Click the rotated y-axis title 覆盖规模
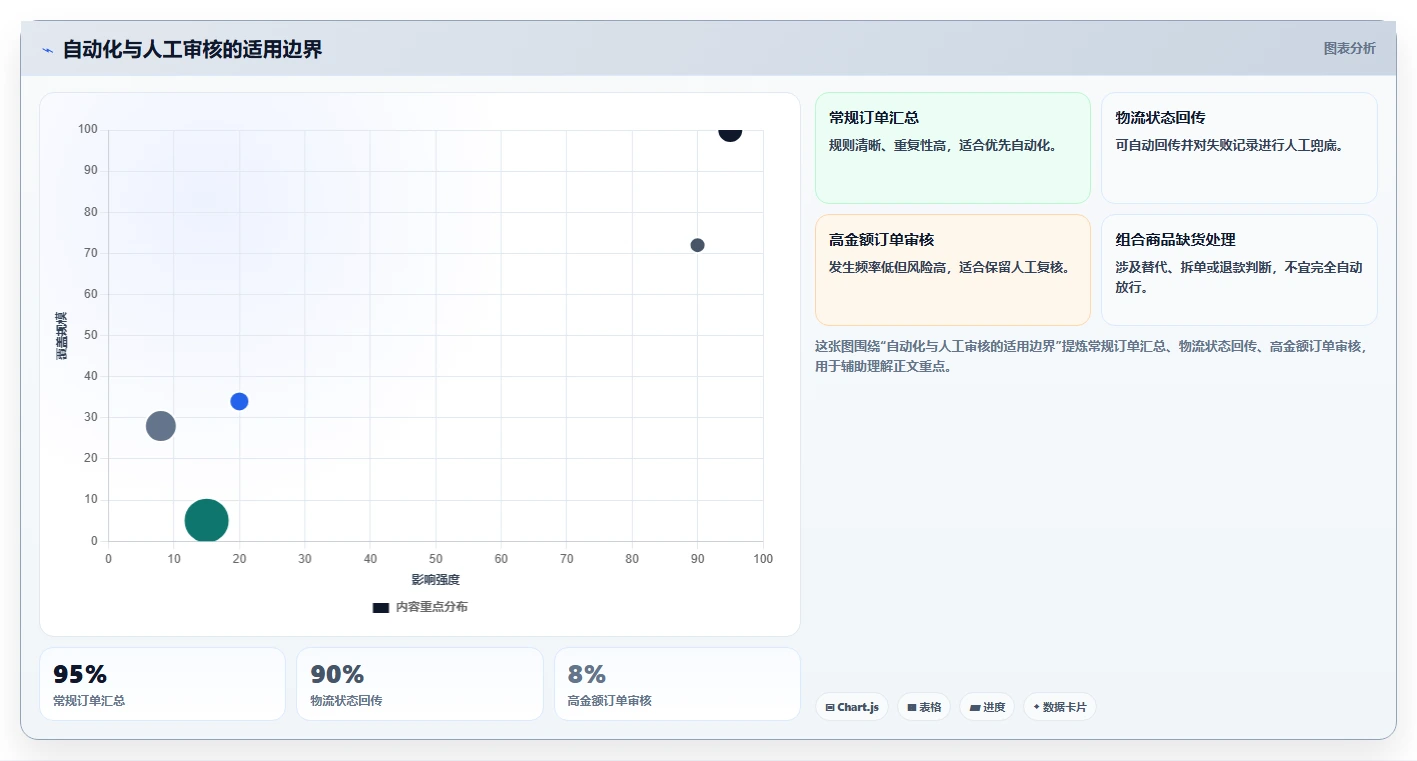The width and height of the screenshot is (1417, 761). point(62,336)
